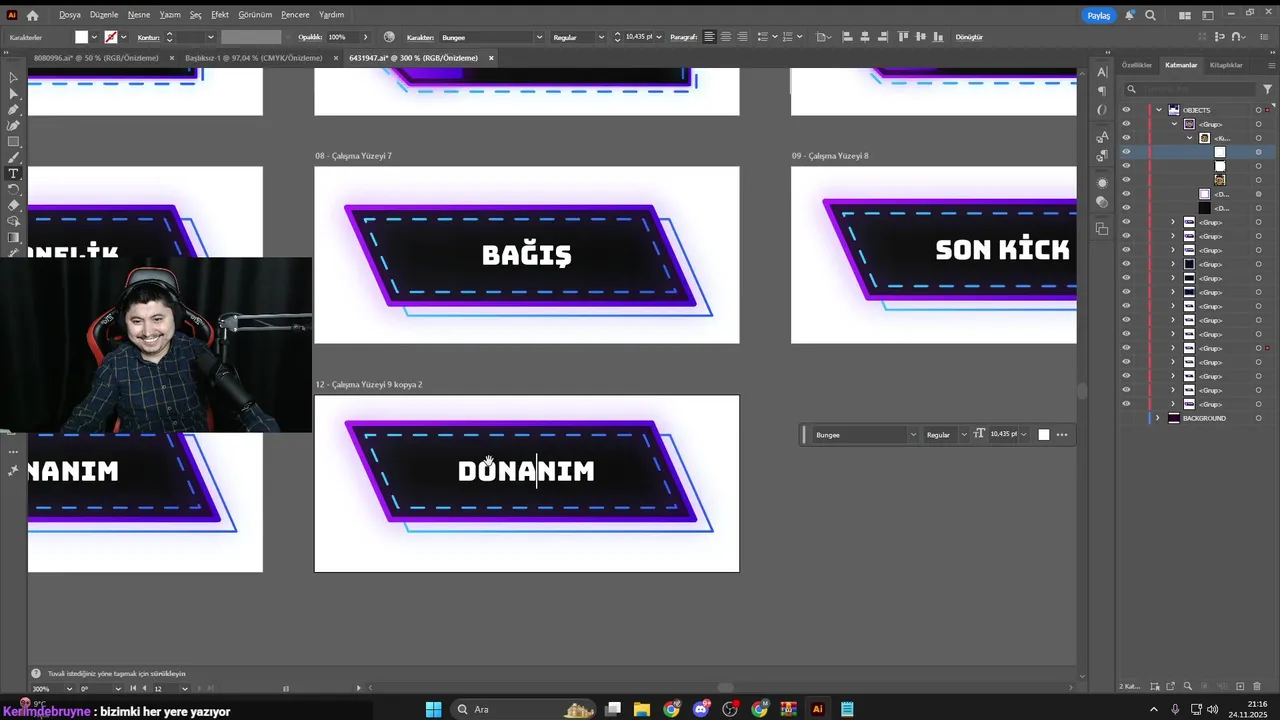This screenshot has width=1280, height=720.
Task: Click the stroke color swatch in control bar
Action: coord(111,37)
